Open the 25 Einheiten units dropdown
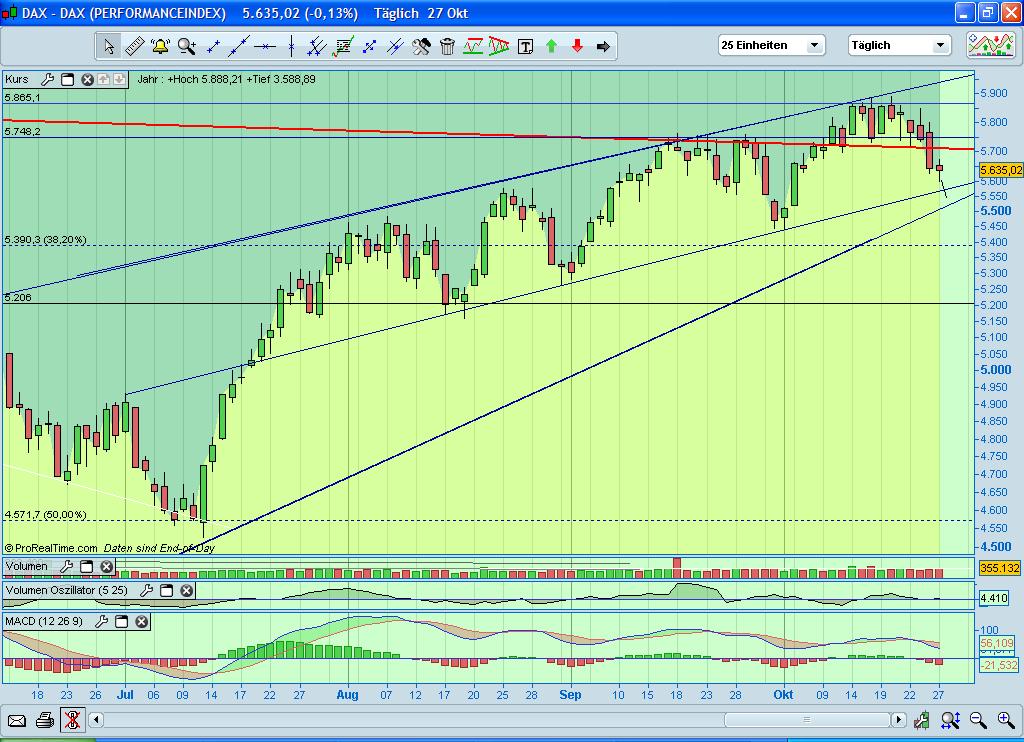The image size is (1024, 742). (x=771, y=45)
